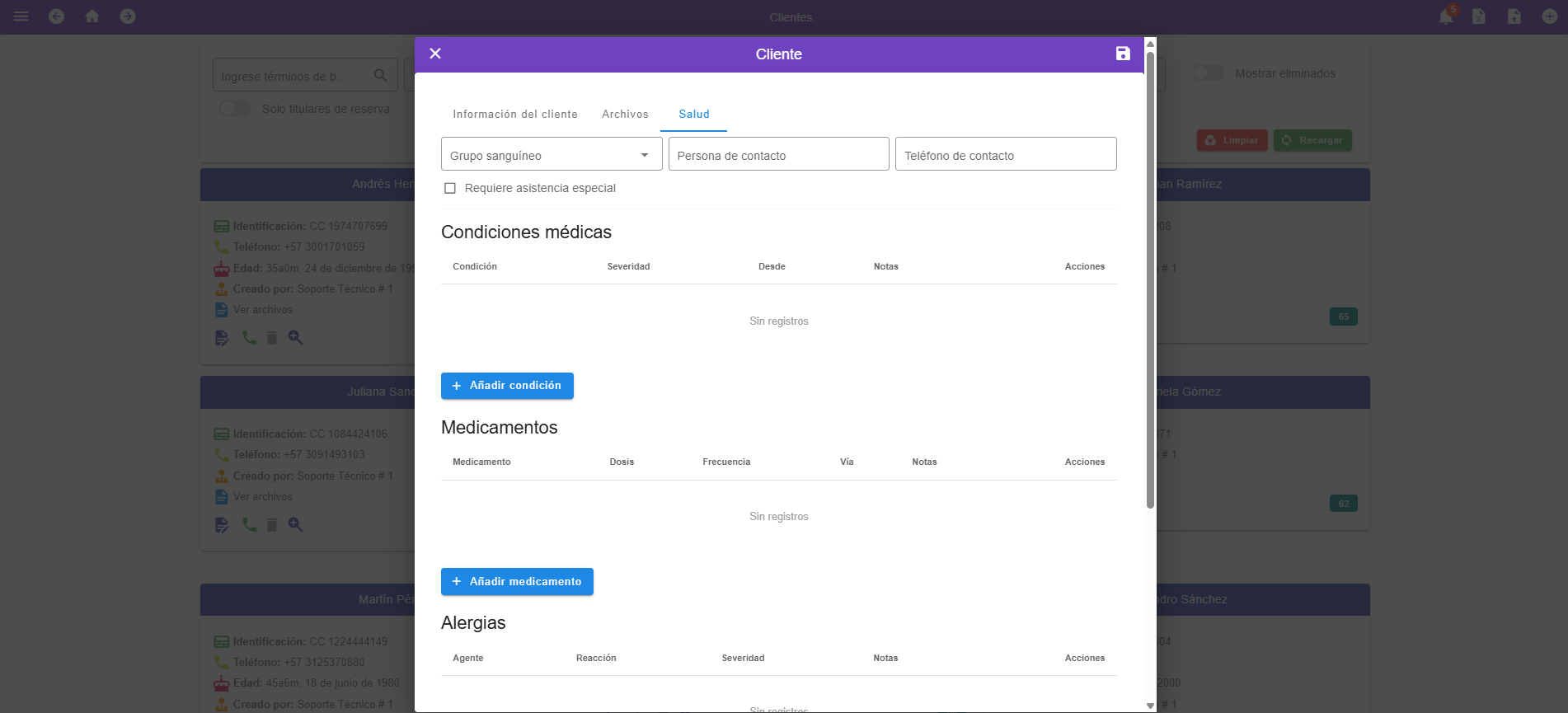Image resolution: width=1568 pixels, height=713 pixels.
Task: Switch to Información del cliente tab
Action: point(515,115)
